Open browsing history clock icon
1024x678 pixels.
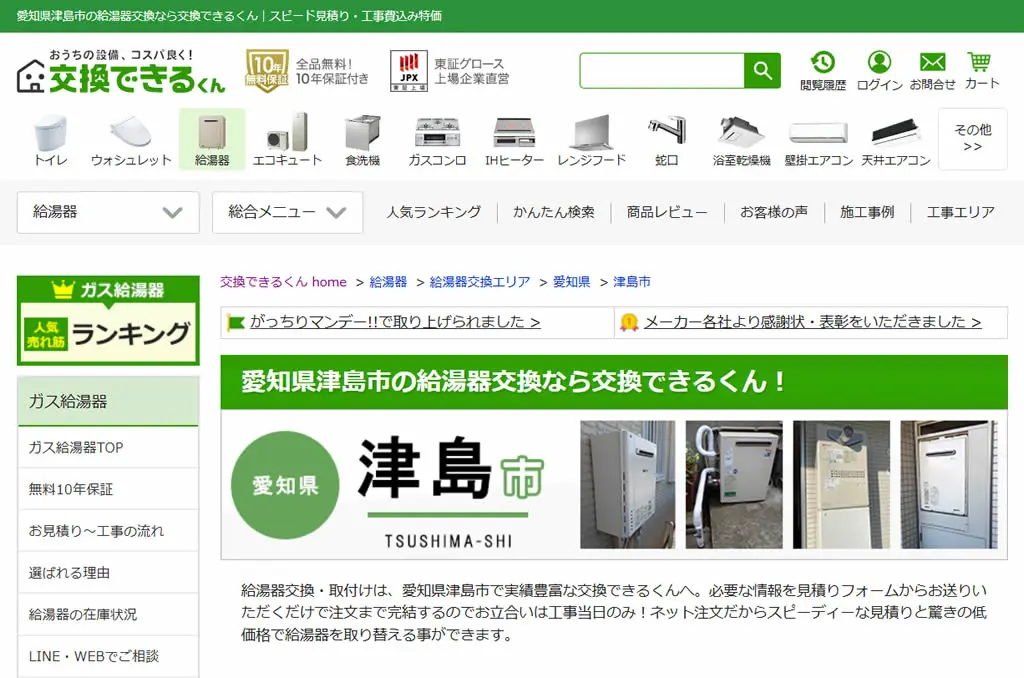[x=823, y=63]
